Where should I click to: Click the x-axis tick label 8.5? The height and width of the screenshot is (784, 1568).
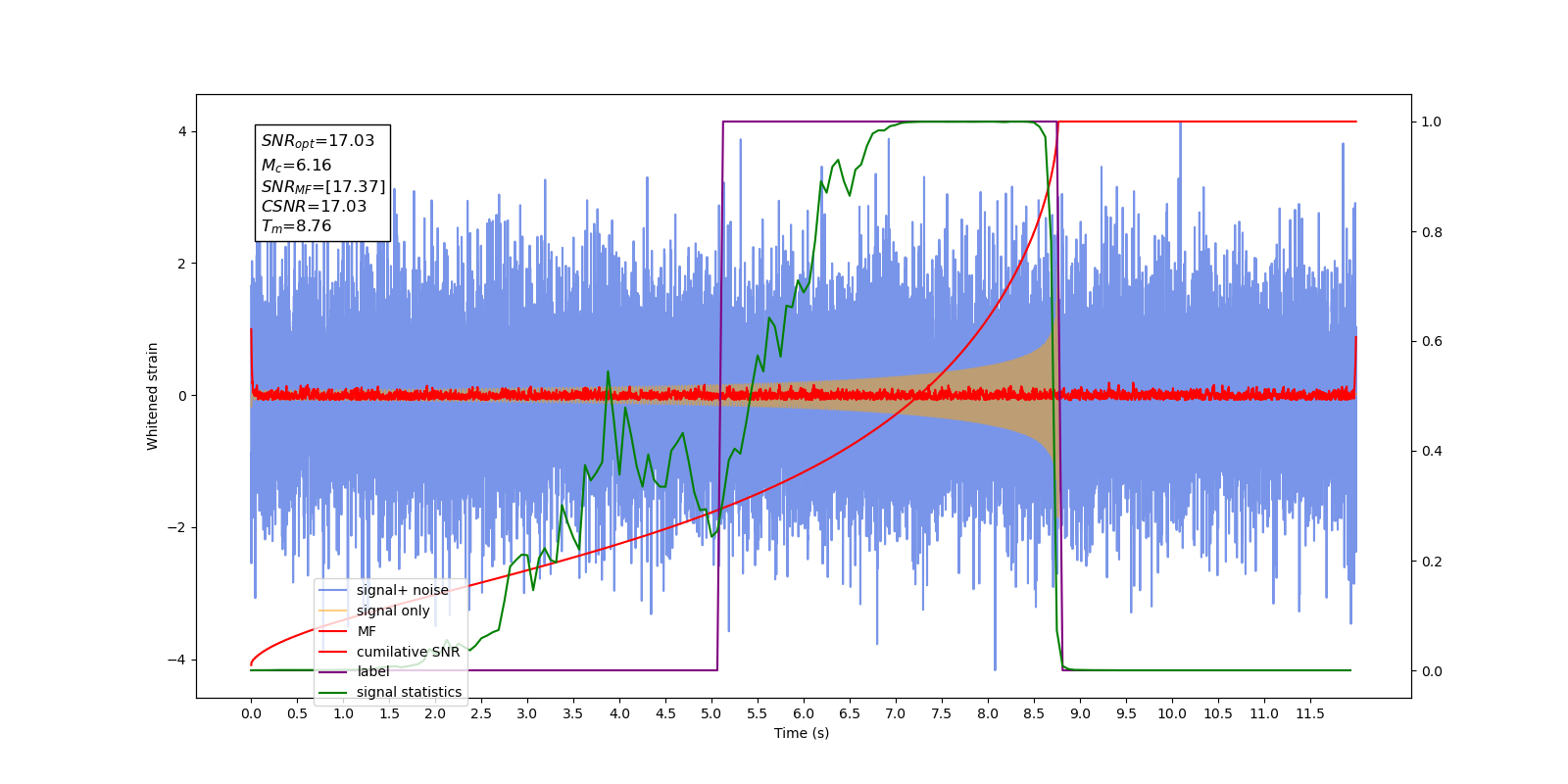tap(1034, 713)
